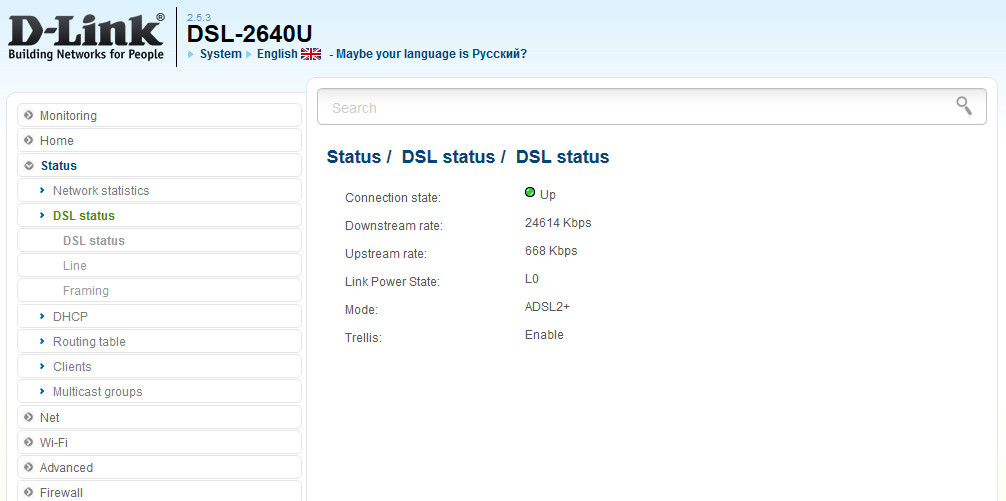Click the Trellis Enable value
1006x501 pixels.
pos(544,335)
